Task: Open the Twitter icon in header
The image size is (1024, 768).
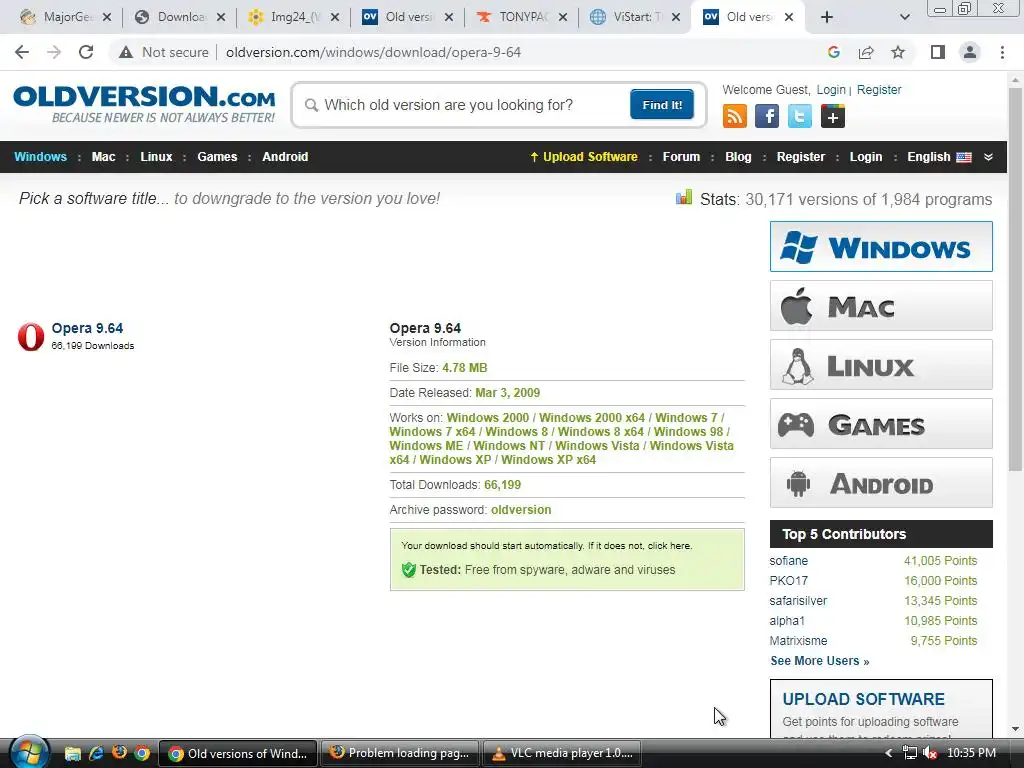Action: pyautogui.click(x=799, y=116)
